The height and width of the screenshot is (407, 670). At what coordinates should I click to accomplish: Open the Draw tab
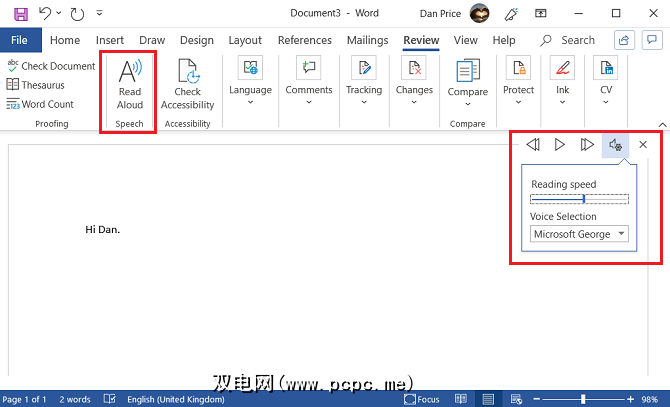[152, 40]
